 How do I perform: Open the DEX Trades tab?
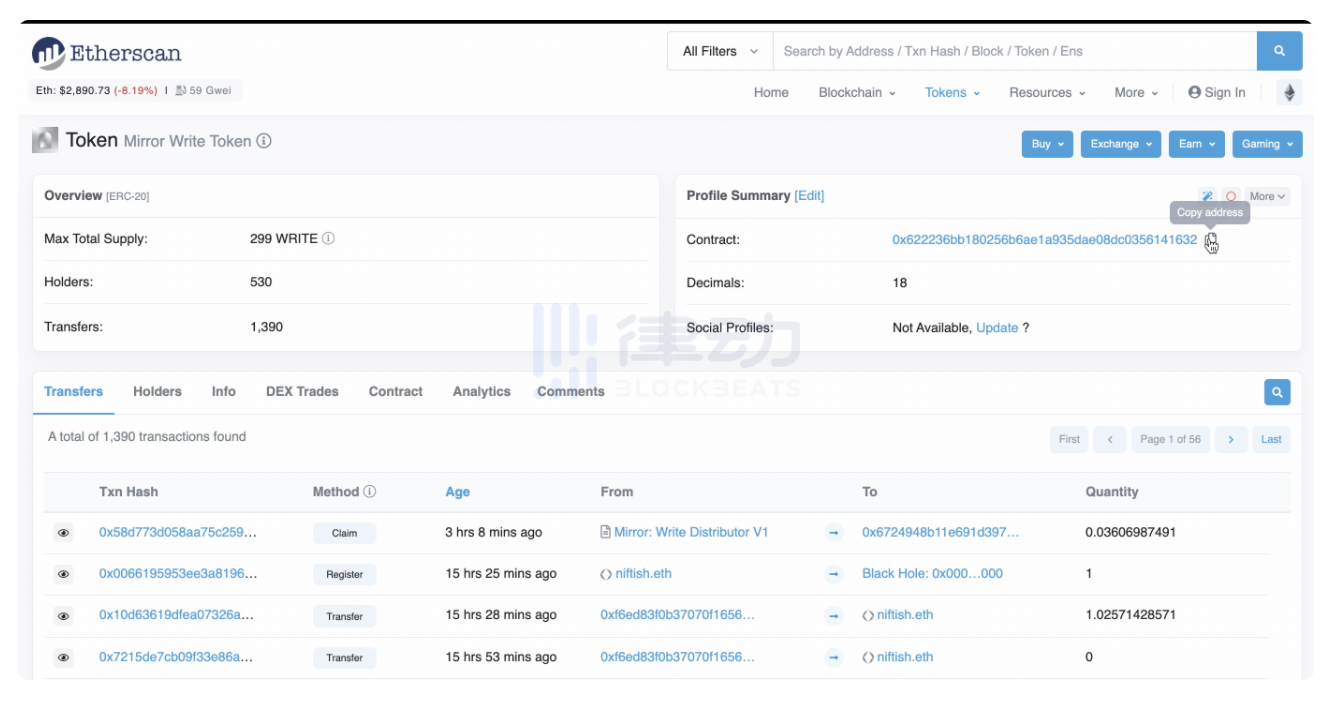point(302,392)
